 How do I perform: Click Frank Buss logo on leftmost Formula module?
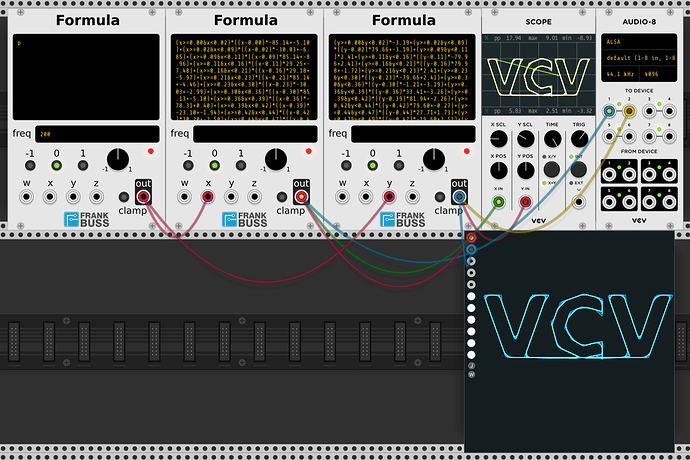[87, 219]
